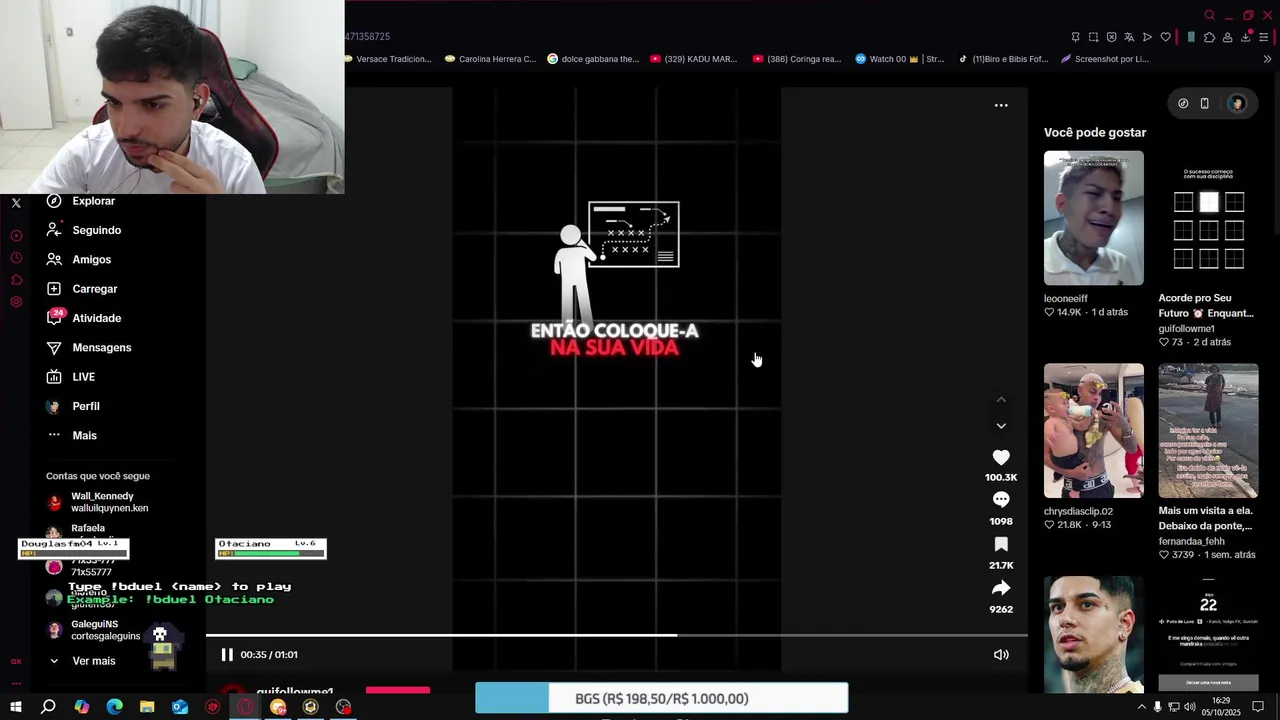This screenshot has width=1280, height=720.
Task: Launch Microsoft Edge from taskbar
Action: point(114,707)
